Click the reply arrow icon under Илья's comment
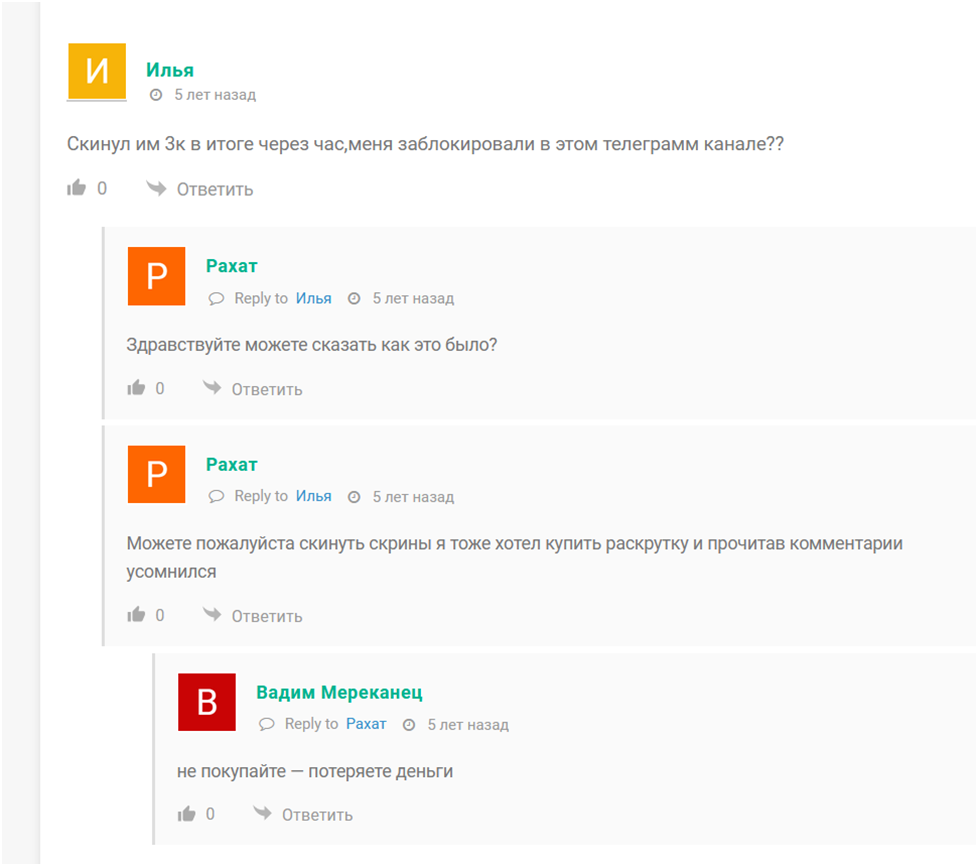978x866 pixels. tap(156, 188)
